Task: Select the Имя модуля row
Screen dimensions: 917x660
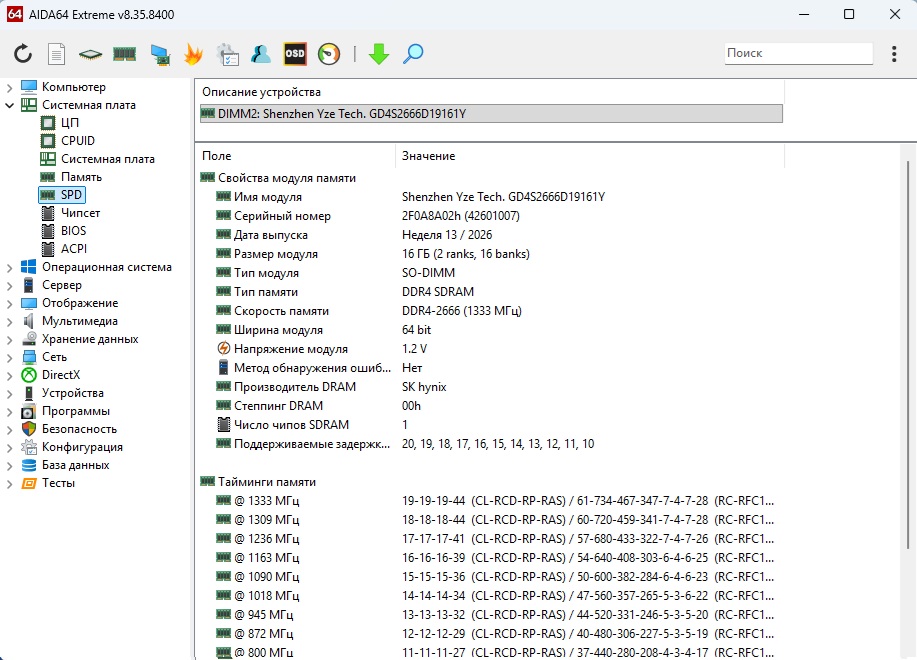Action: pyautogui.click(x=491, y=197)
